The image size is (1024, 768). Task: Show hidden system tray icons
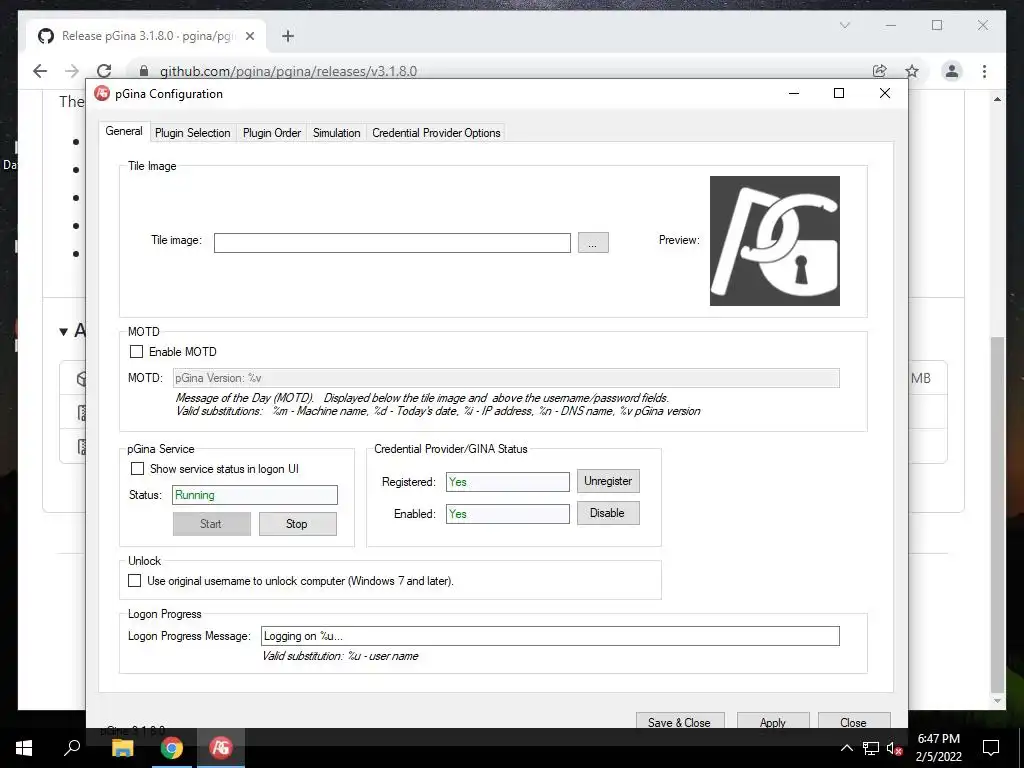(x=846, y=748)
